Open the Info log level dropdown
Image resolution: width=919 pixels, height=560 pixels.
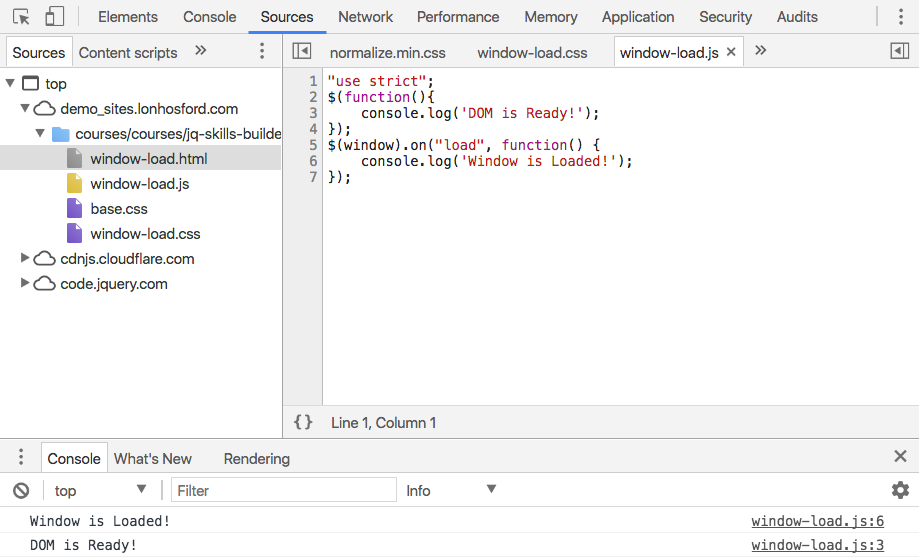(x=451, y=490)
